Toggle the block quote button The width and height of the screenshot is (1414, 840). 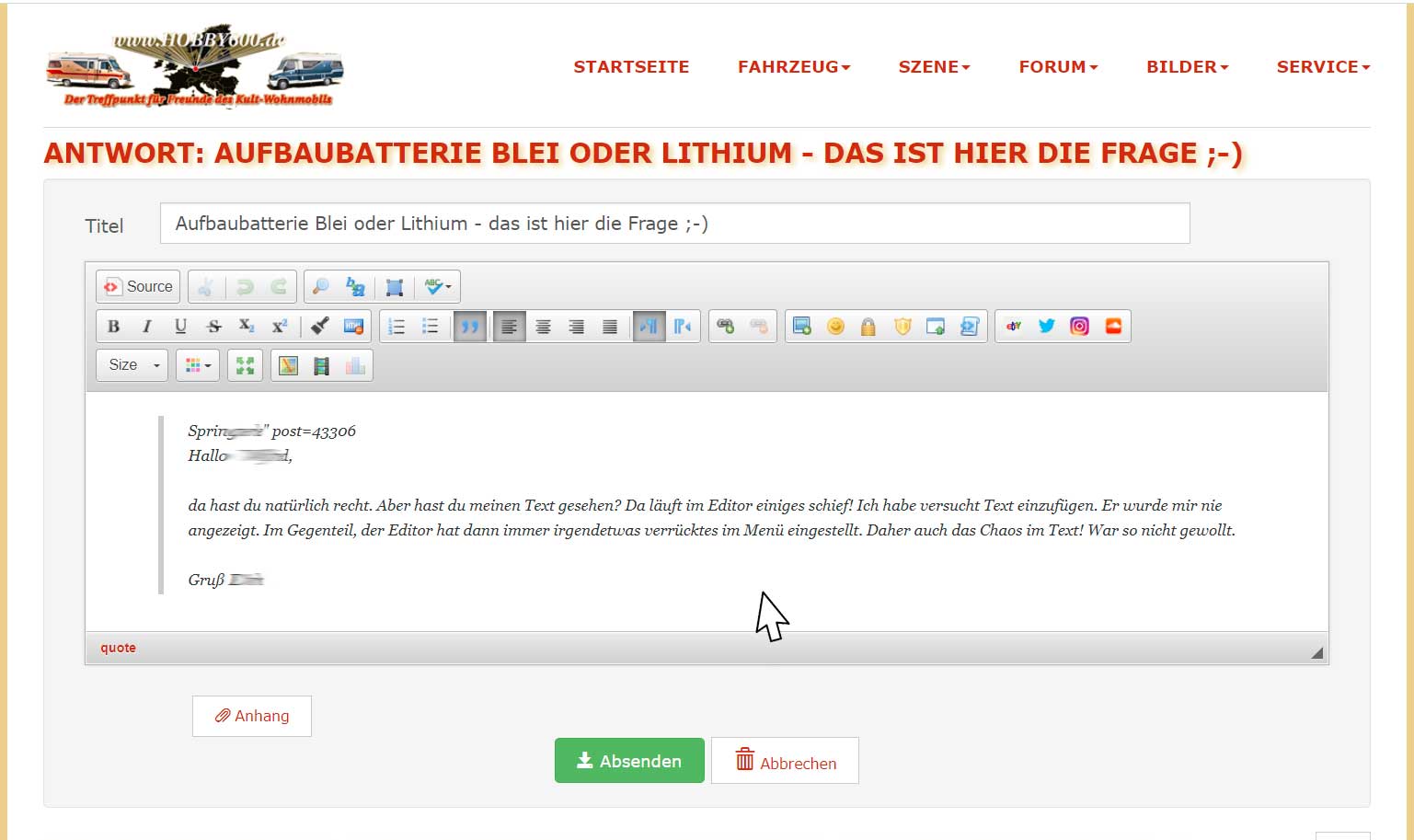click(x=469, y=327)
